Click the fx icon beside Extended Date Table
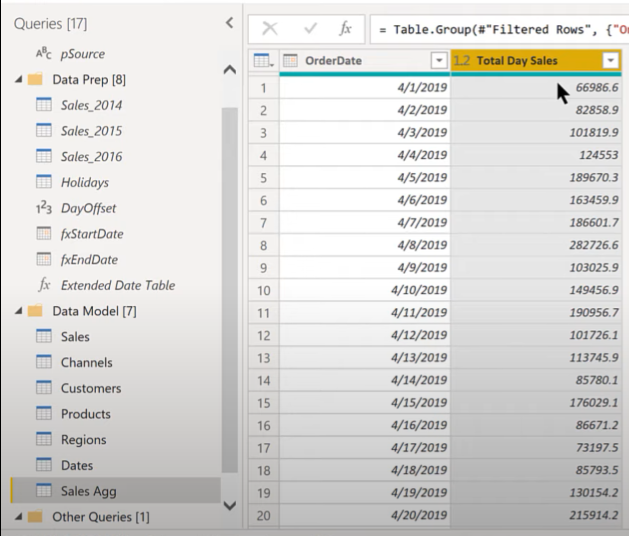 (45, 285)
